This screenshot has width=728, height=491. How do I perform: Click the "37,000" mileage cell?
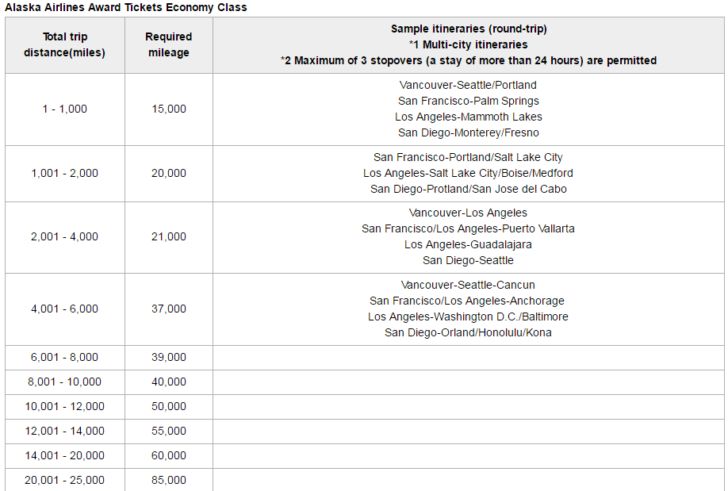tap(169, 309)
